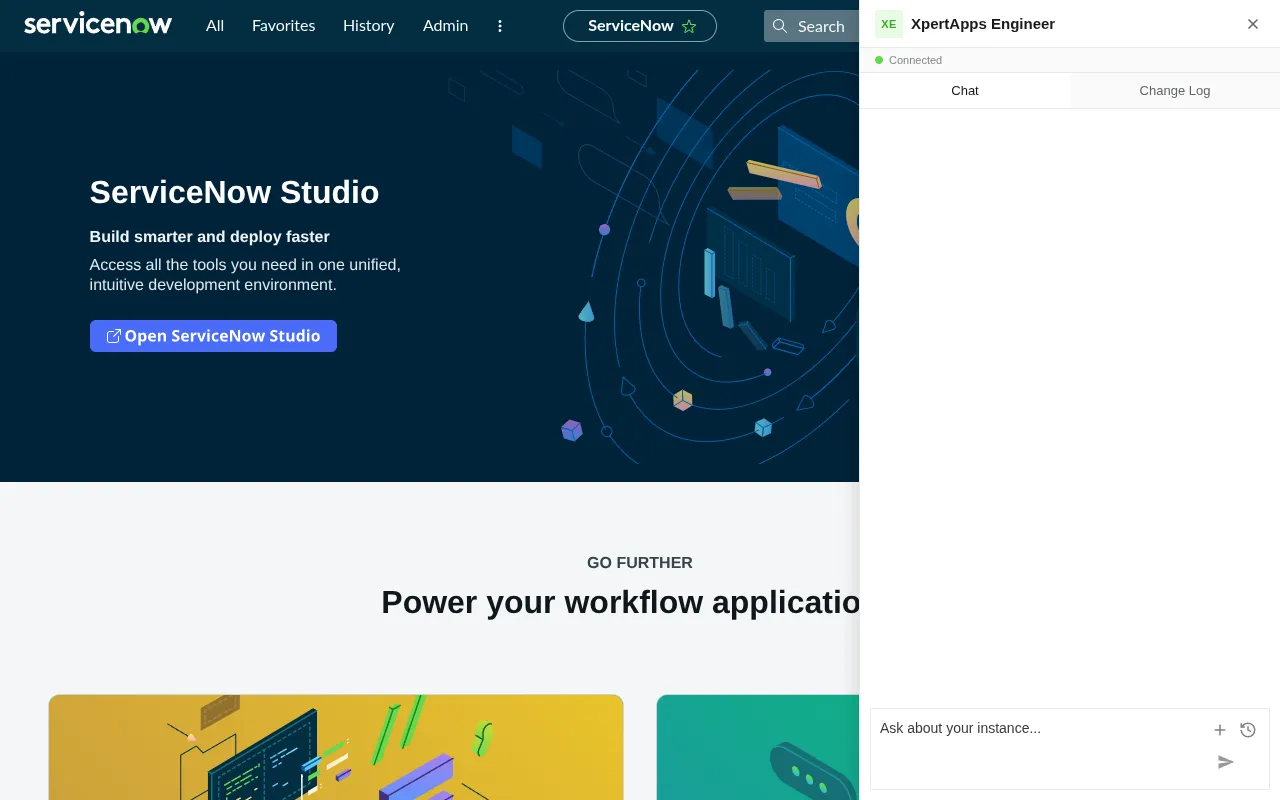Image resolution: width=1280 pixels, height=800 pixels.
Task: Click Build smarter and deploy faster text
Action: click(x=210, y=237)
